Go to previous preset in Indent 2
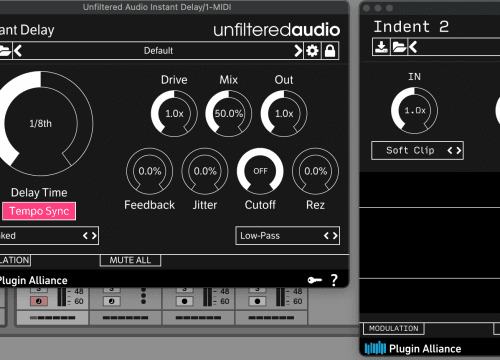 click(x=413, y=47)
